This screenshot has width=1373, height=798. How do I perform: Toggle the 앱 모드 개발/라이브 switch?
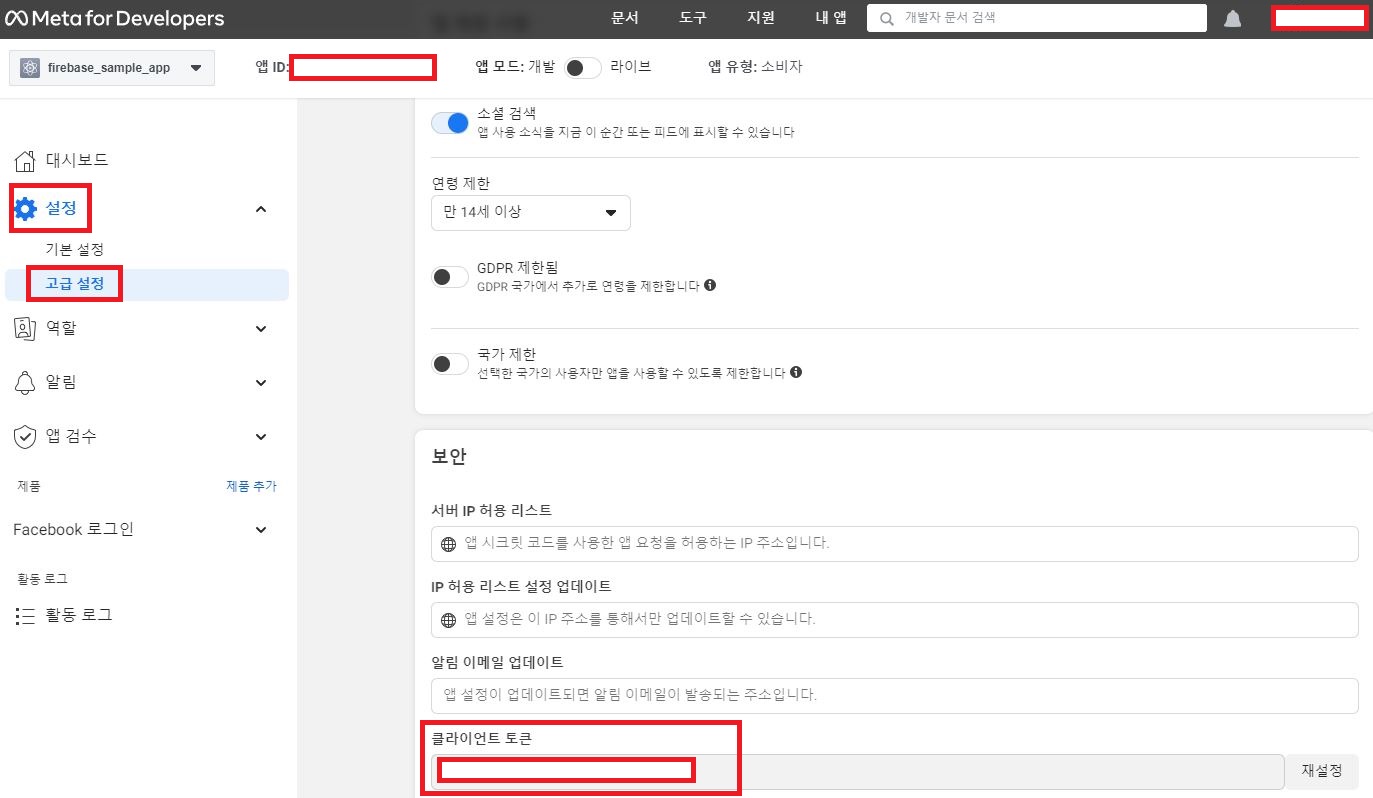tap(582, 67)
